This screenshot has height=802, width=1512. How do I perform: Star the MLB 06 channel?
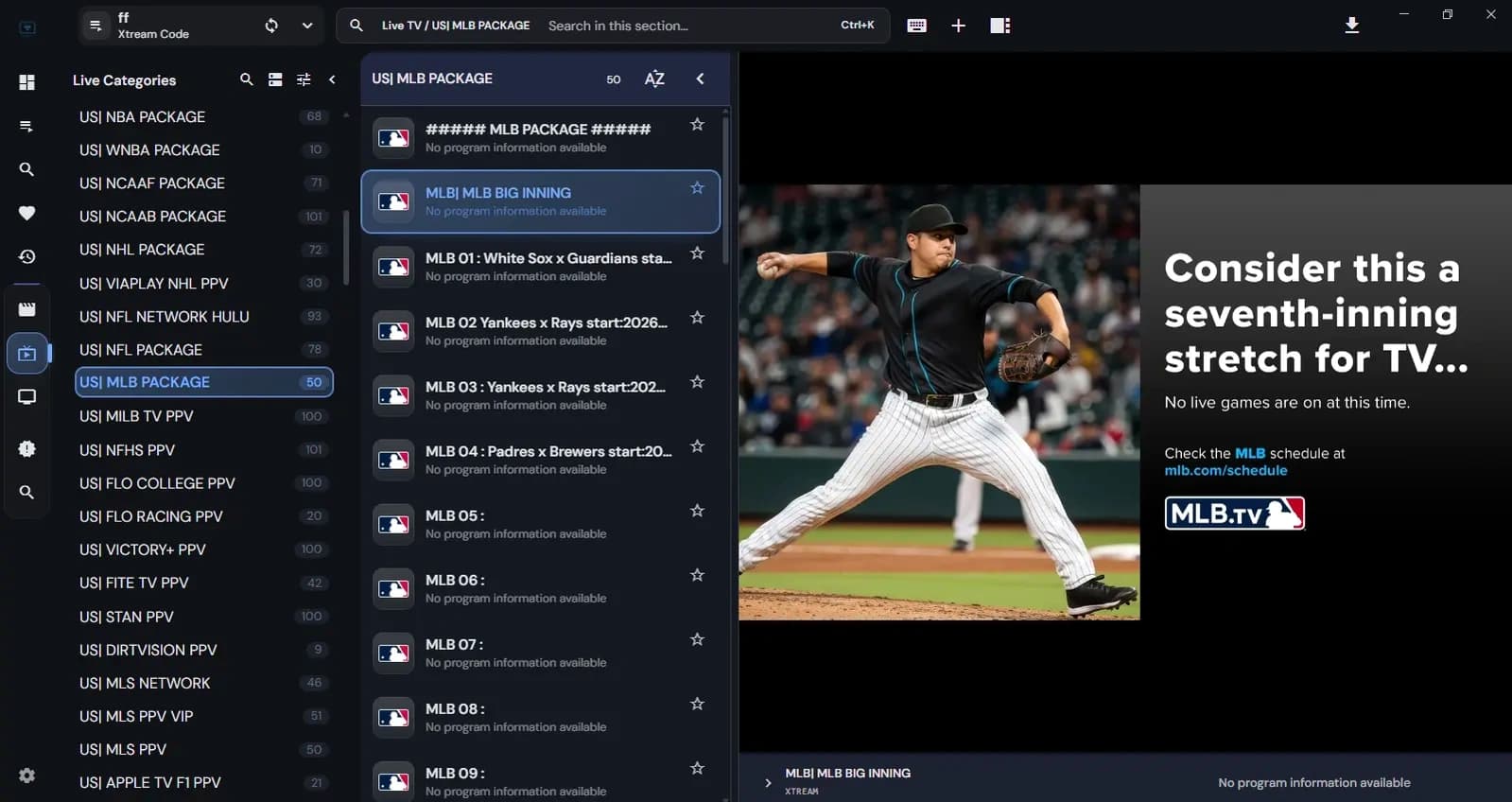pyautogui.click(x=697, y=575)
